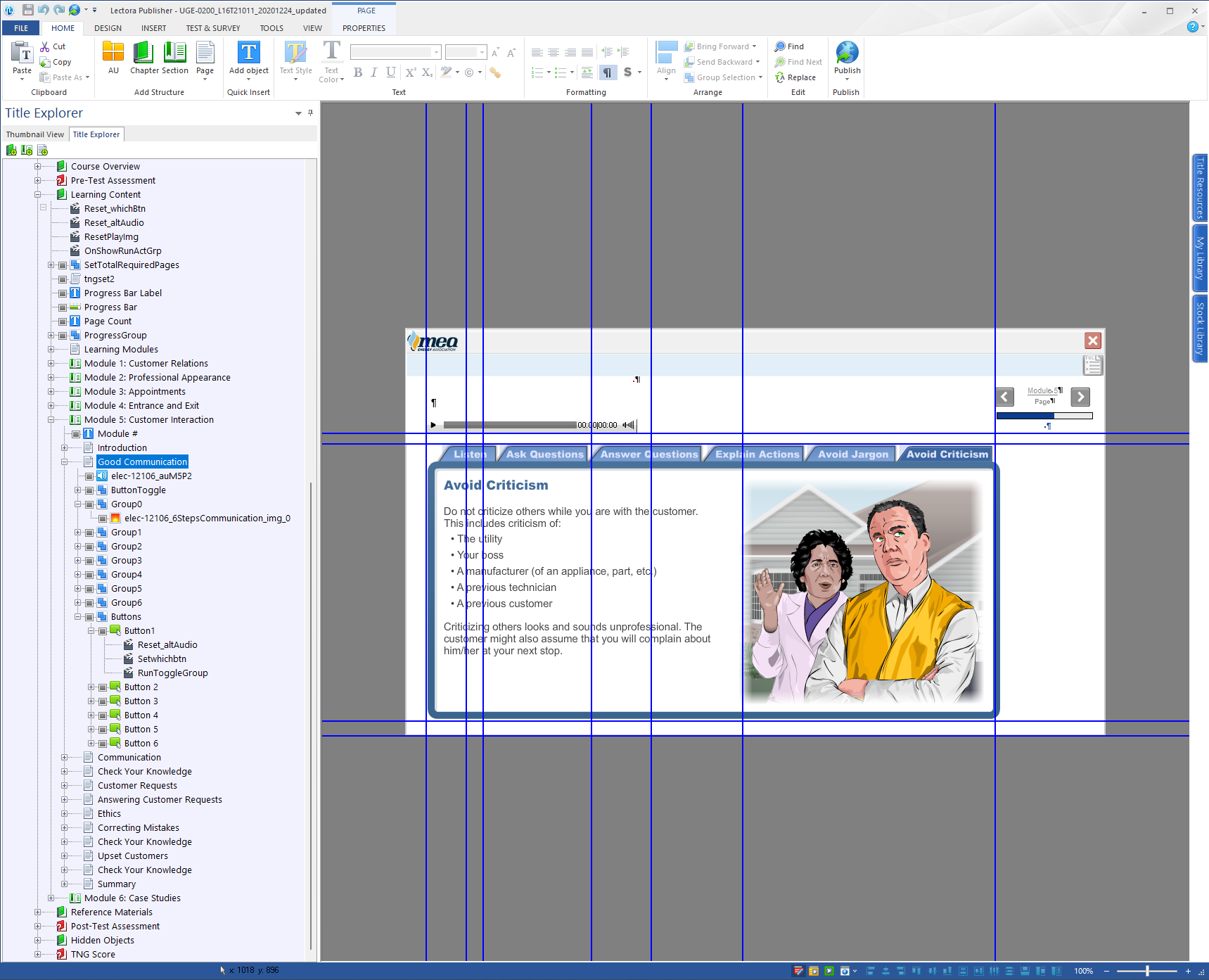Viewport: 1209px width, 980px height.
Task: Click the next page arrow on the slide
Action: click(1080, 397)
